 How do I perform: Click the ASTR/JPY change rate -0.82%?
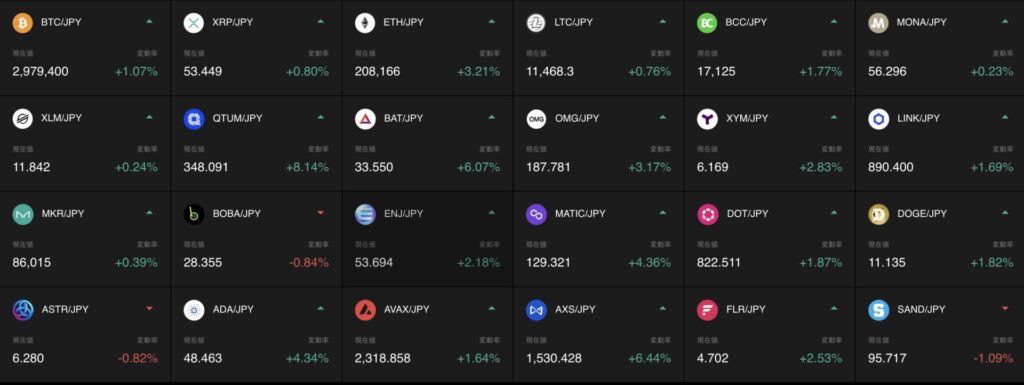click(x=138, y=358)
